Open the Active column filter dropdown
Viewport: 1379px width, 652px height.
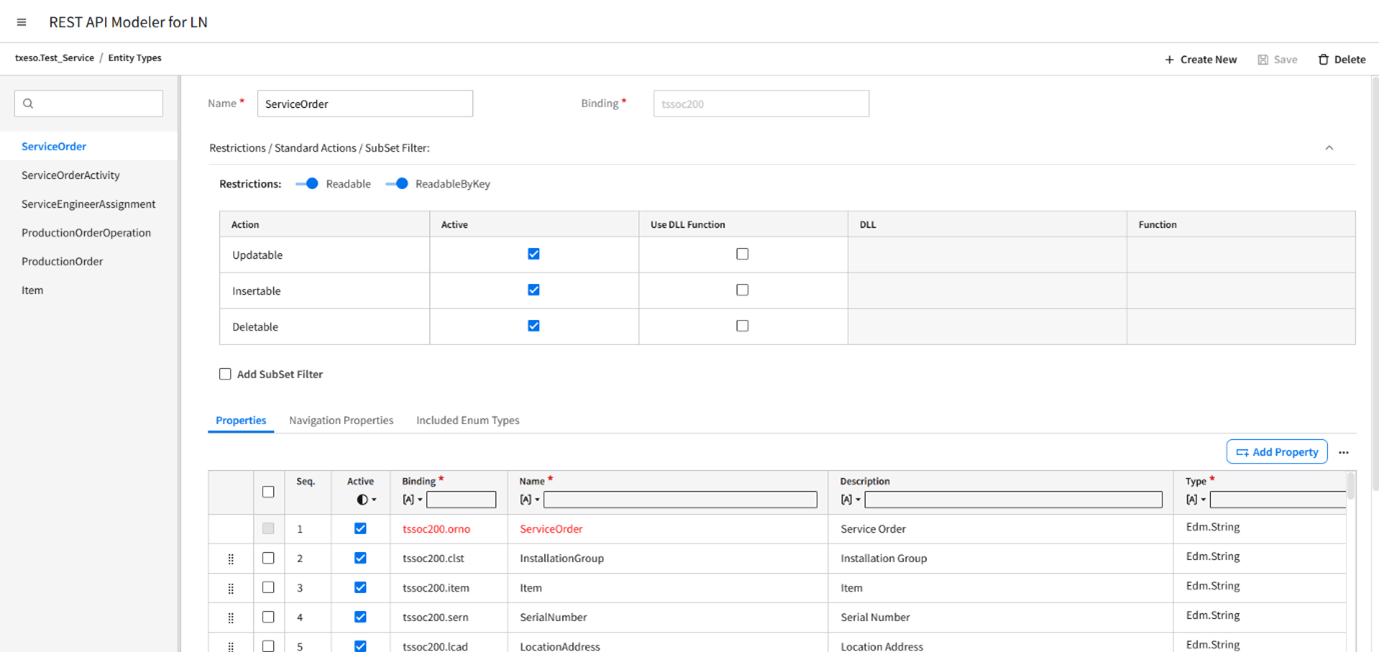(x=367, y=500)
